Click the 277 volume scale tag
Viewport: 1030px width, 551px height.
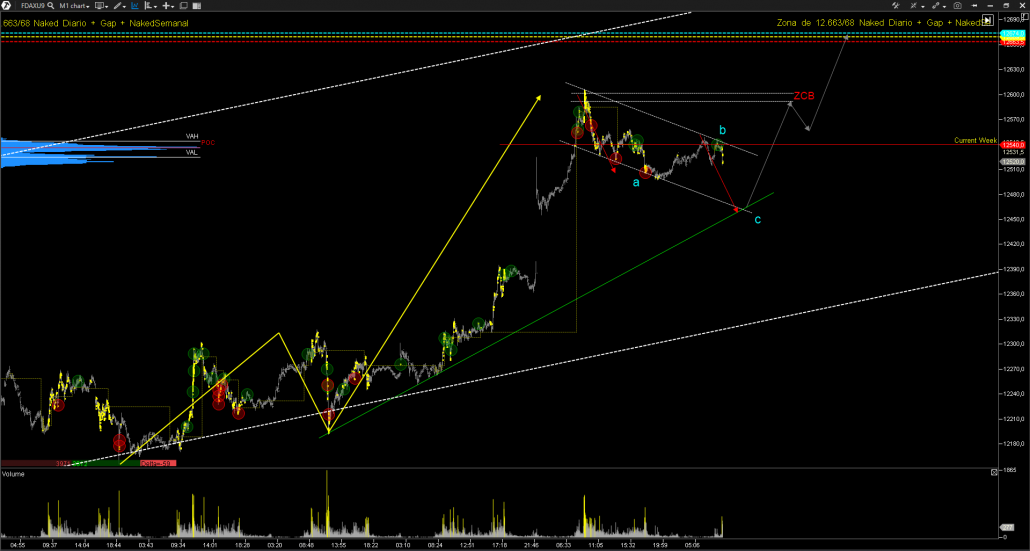pos(1007,527)
